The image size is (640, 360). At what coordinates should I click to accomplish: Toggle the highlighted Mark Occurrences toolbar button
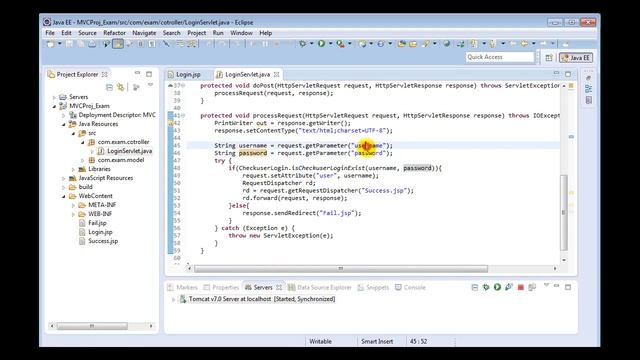pyautogui.click(x=118, y=44)
